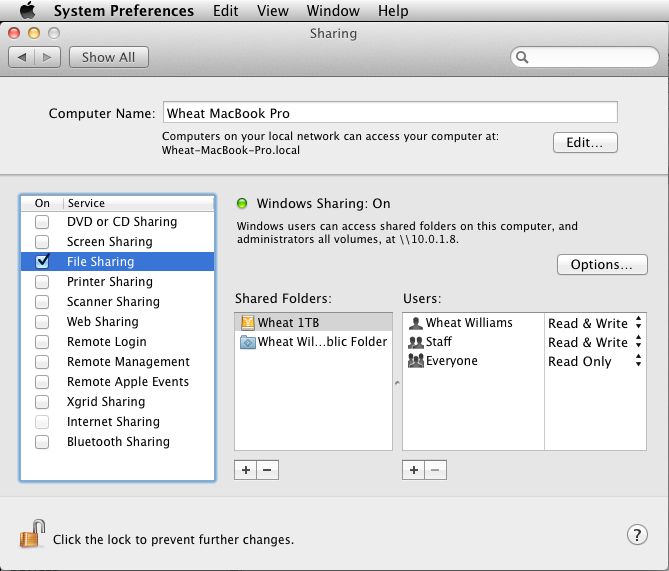Screen dimensions: 669x571
Task: Click the Wheat 1TB drive icon
Action: (247, 323)
